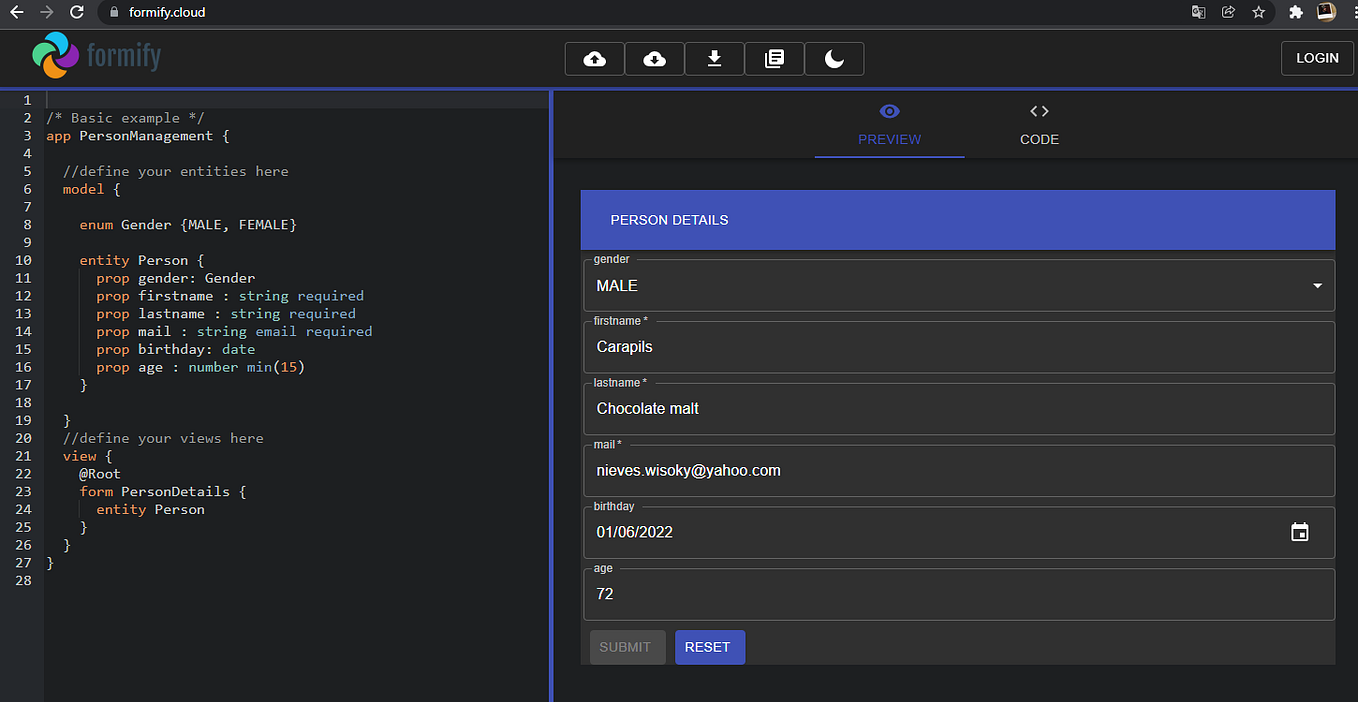Screen dimensions: 1358x702
Task: Click the lastname input field
Action: coord(959,409)
